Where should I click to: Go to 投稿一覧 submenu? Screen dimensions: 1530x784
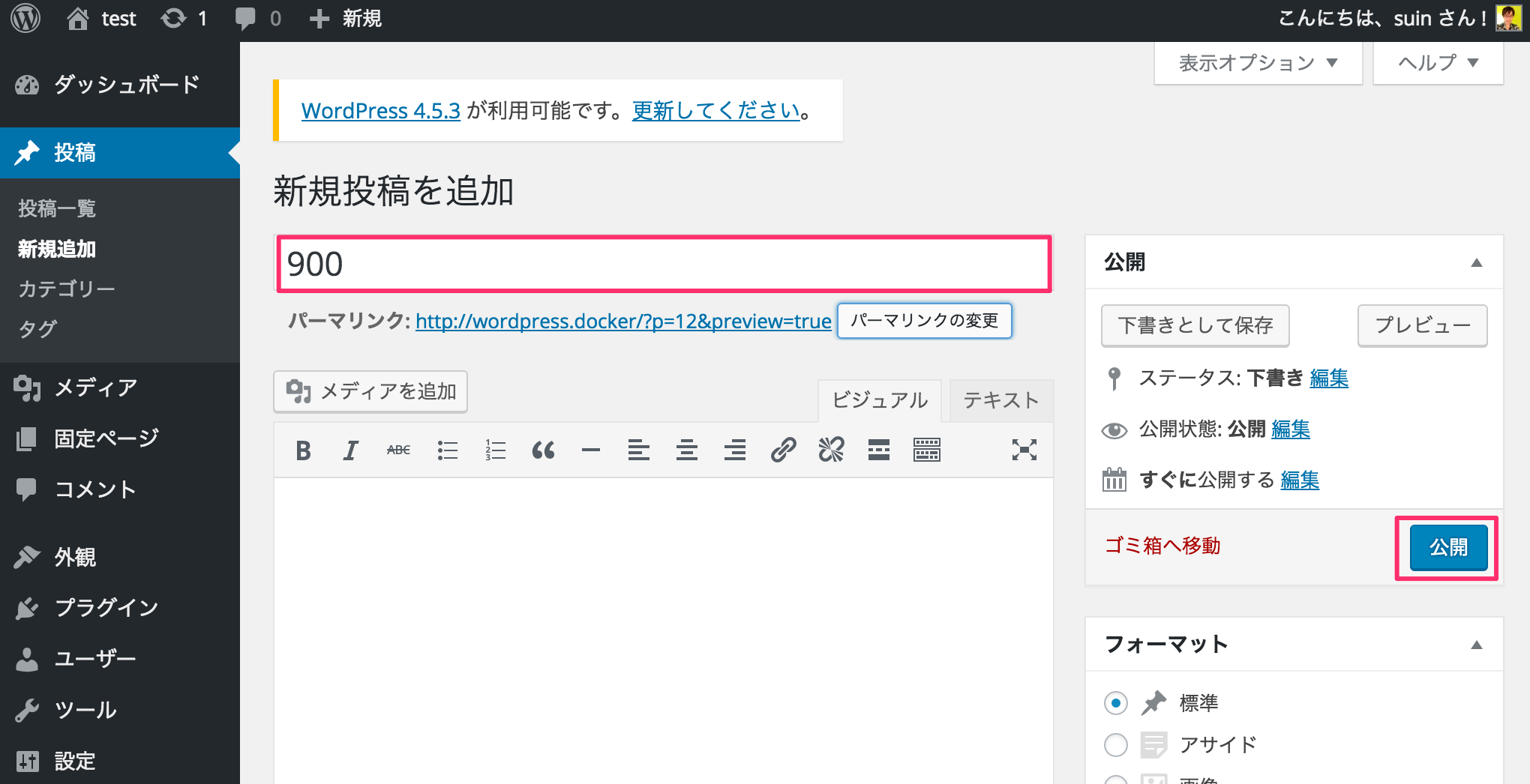point(57,208)
